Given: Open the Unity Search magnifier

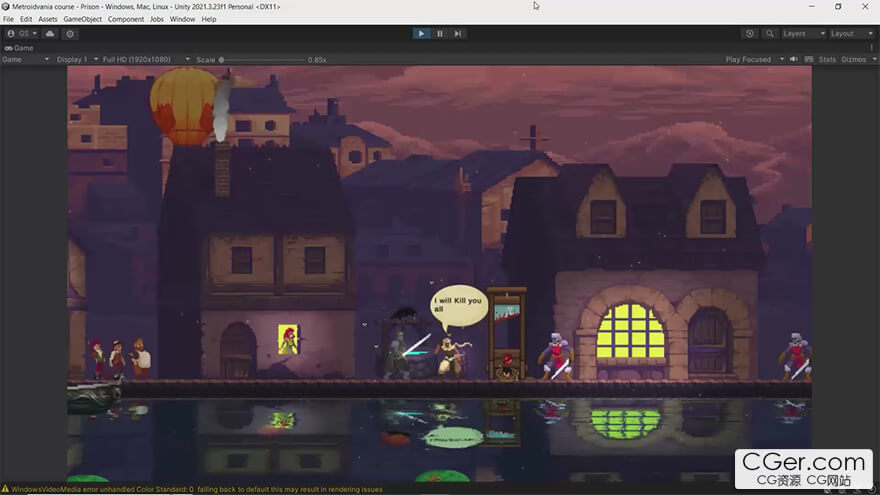Looking at the screenshot, I should [769, 34].
